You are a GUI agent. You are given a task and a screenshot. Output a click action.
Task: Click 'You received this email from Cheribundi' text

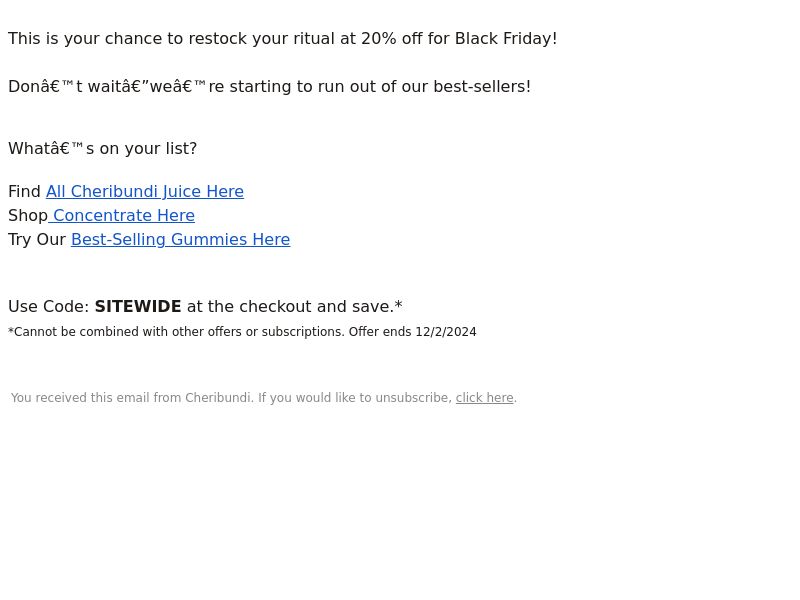(x=132, y=397)
